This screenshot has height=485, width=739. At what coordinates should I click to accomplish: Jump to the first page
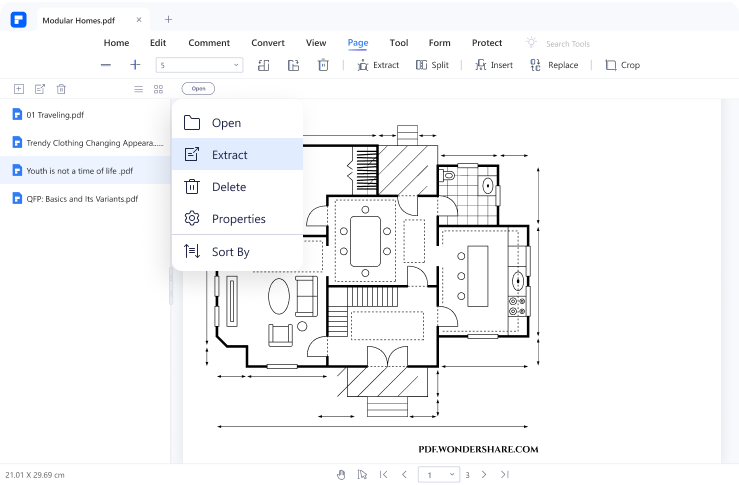(x=383, y=475)
